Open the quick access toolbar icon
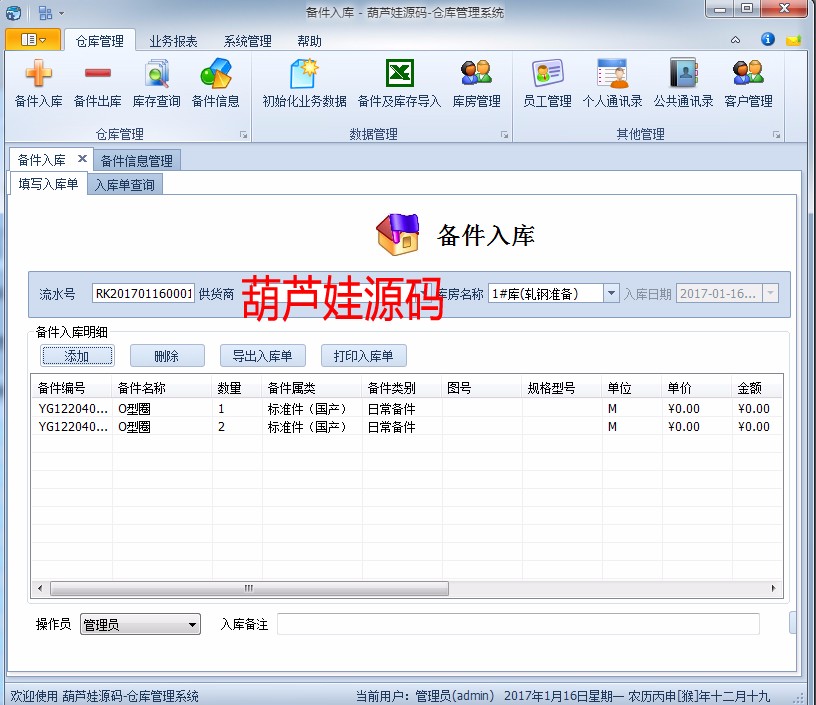Viewport: 816px width, 705px height. point(45,12)
